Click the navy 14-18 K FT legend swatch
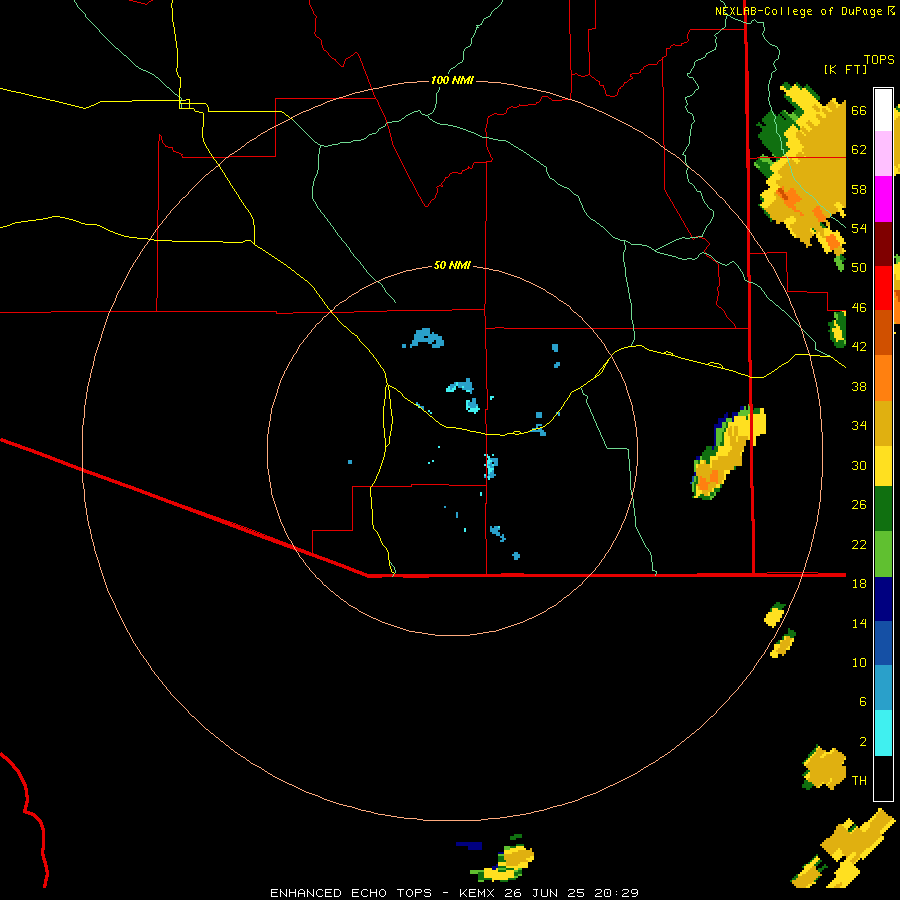This screenshot has width=900, height=900. point(883,599)
